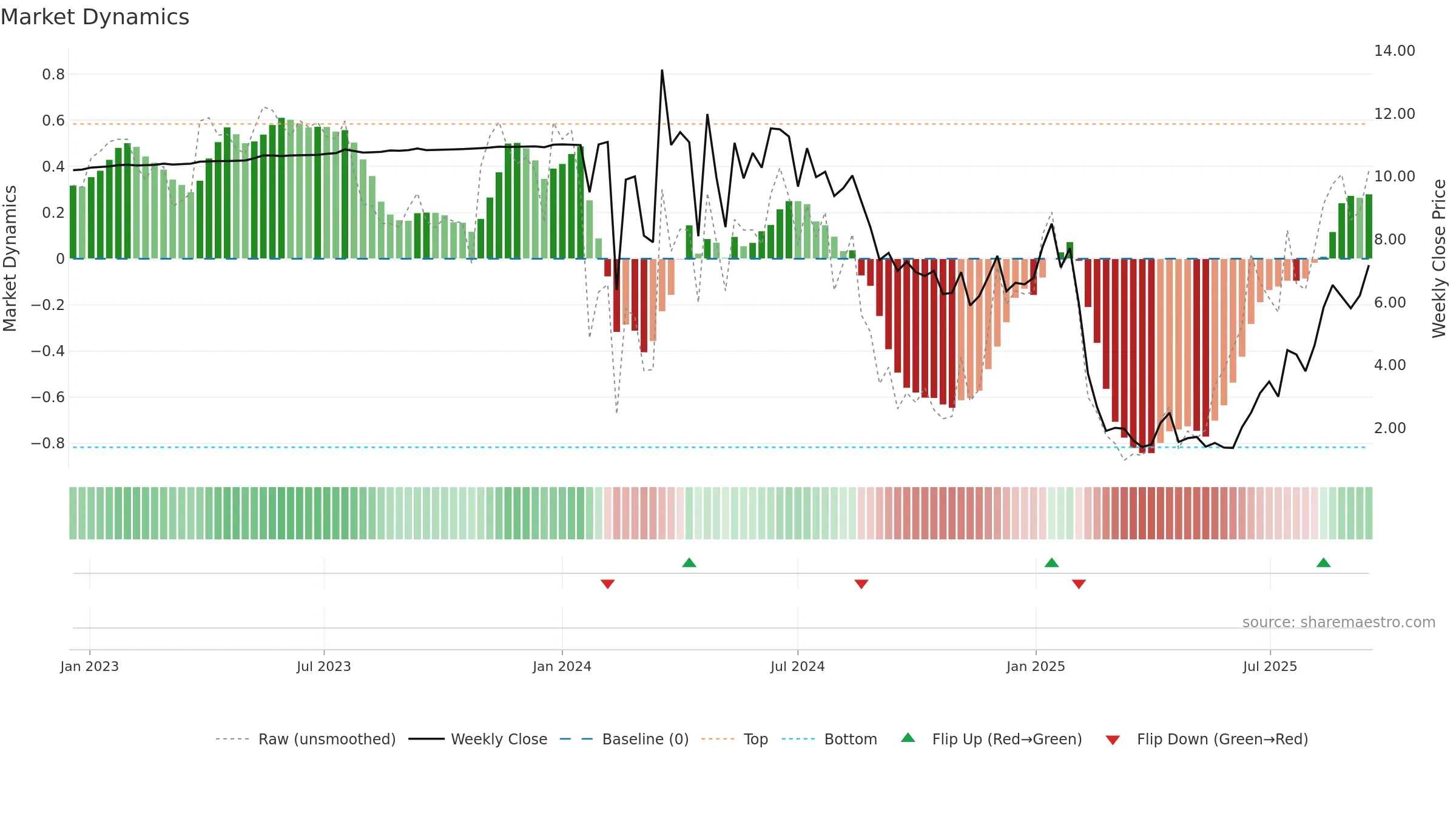Click the red Flip Down legend triangle icon
1456x819 pixels.
click(x=1113, y=740)
